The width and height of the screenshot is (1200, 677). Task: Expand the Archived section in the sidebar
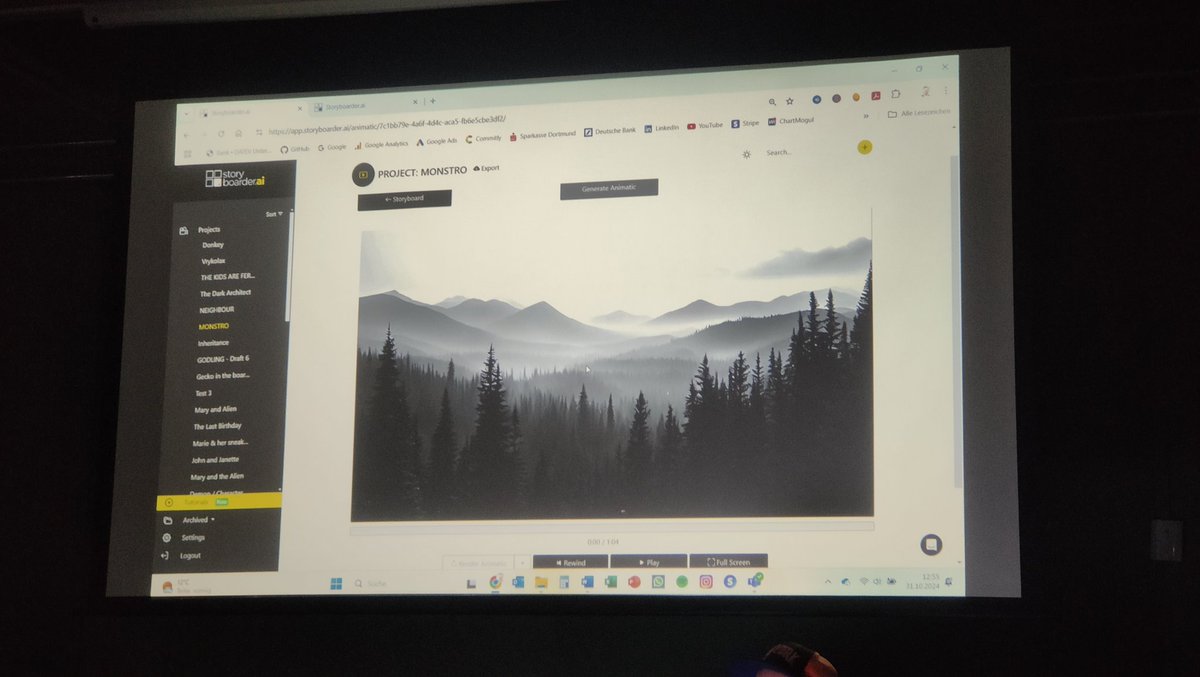195,520
